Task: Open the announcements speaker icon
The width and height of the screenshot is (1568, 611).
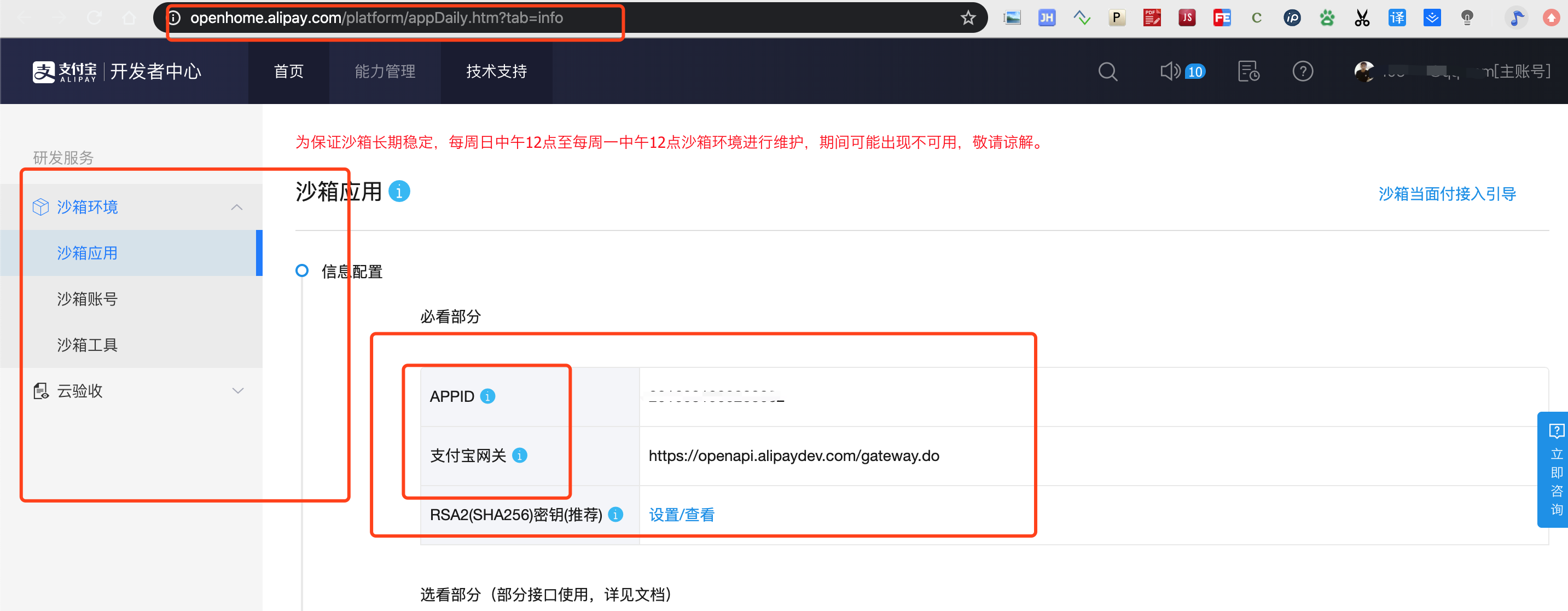Action: (1169, 71)
